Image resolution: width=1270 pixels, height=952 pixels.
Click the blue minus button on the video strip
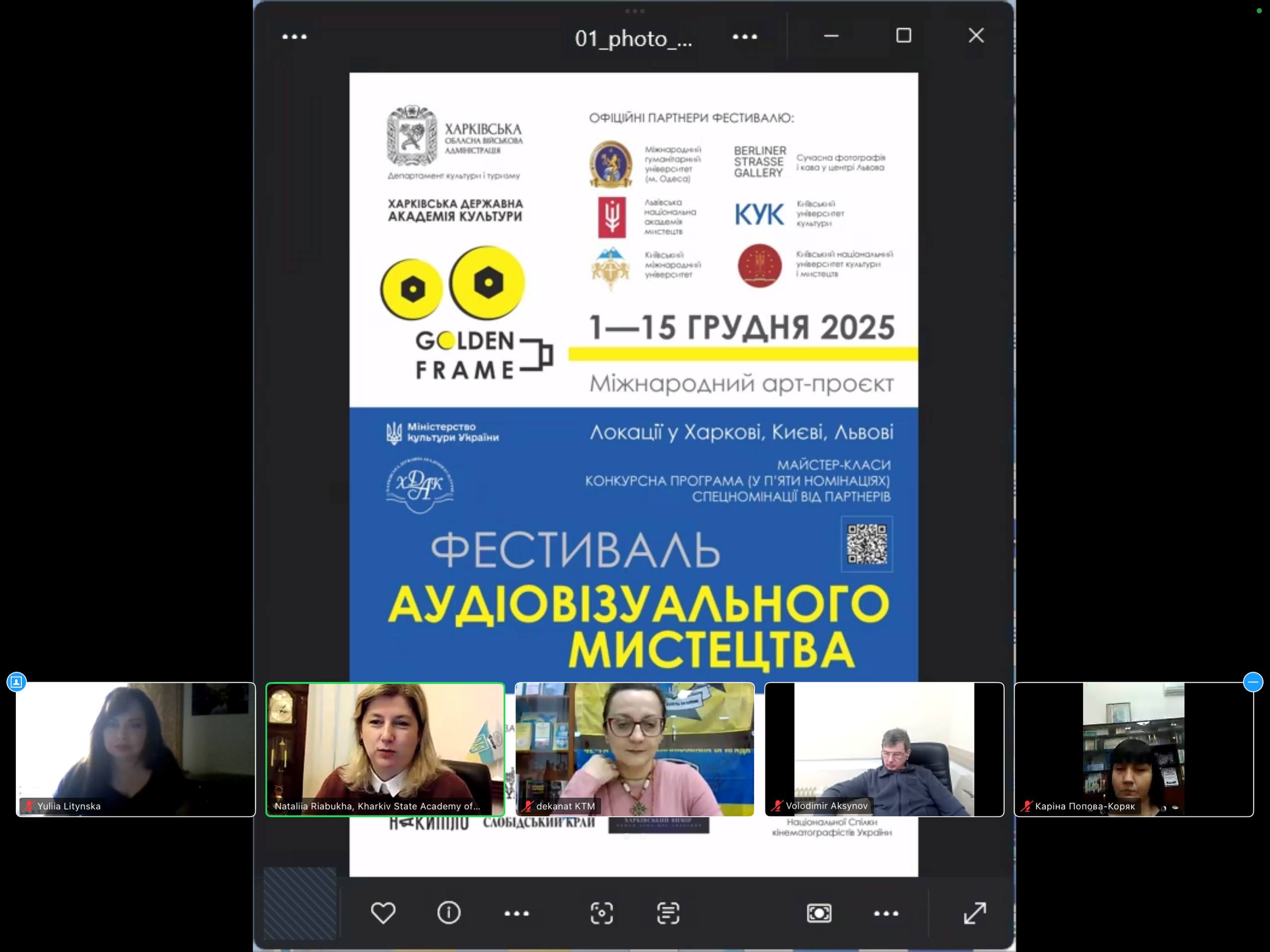(1252, 682)
